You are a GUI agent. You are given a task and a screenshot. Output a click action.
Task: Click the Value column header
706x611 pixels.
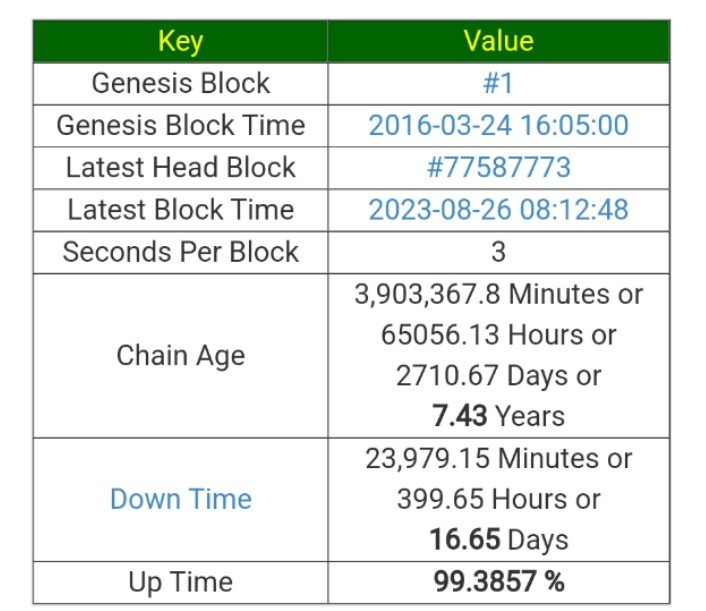point(498,41)
